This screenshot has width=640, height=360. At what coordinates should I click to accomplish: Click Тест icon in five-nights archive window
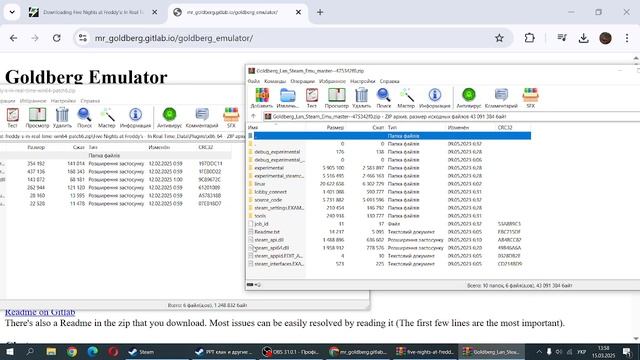click(x=13, y=118)
